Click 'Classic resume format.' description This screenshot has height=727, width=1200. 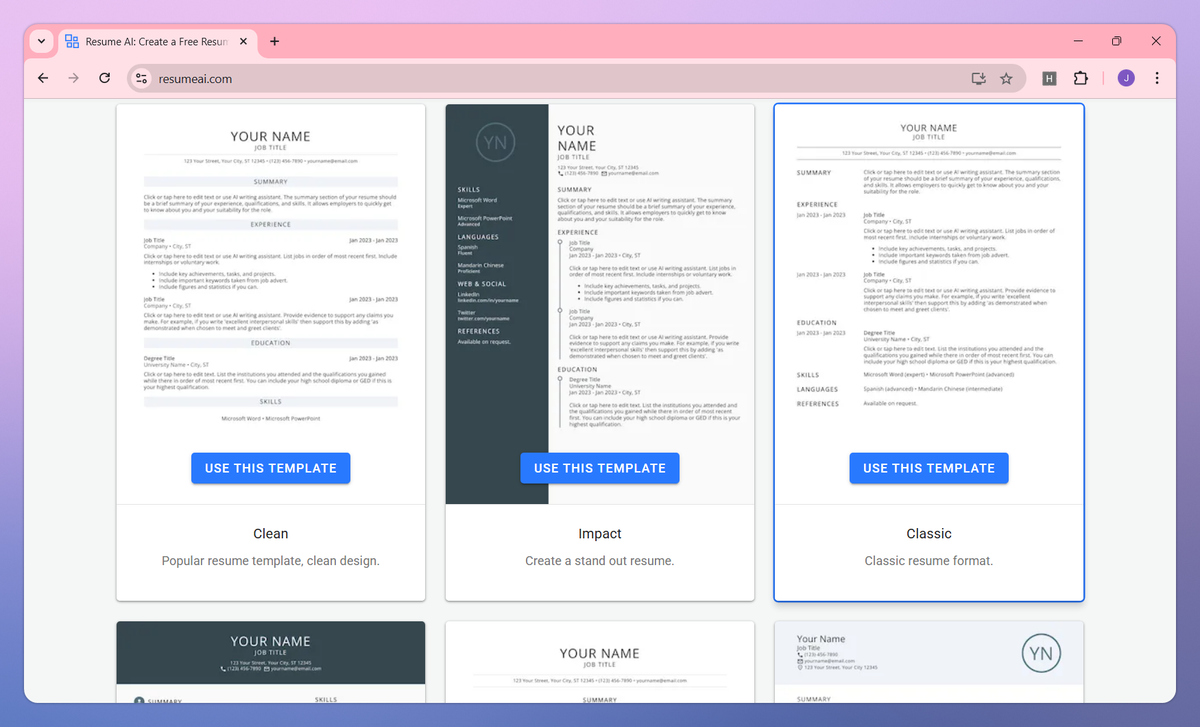click(x=929, y=561)
